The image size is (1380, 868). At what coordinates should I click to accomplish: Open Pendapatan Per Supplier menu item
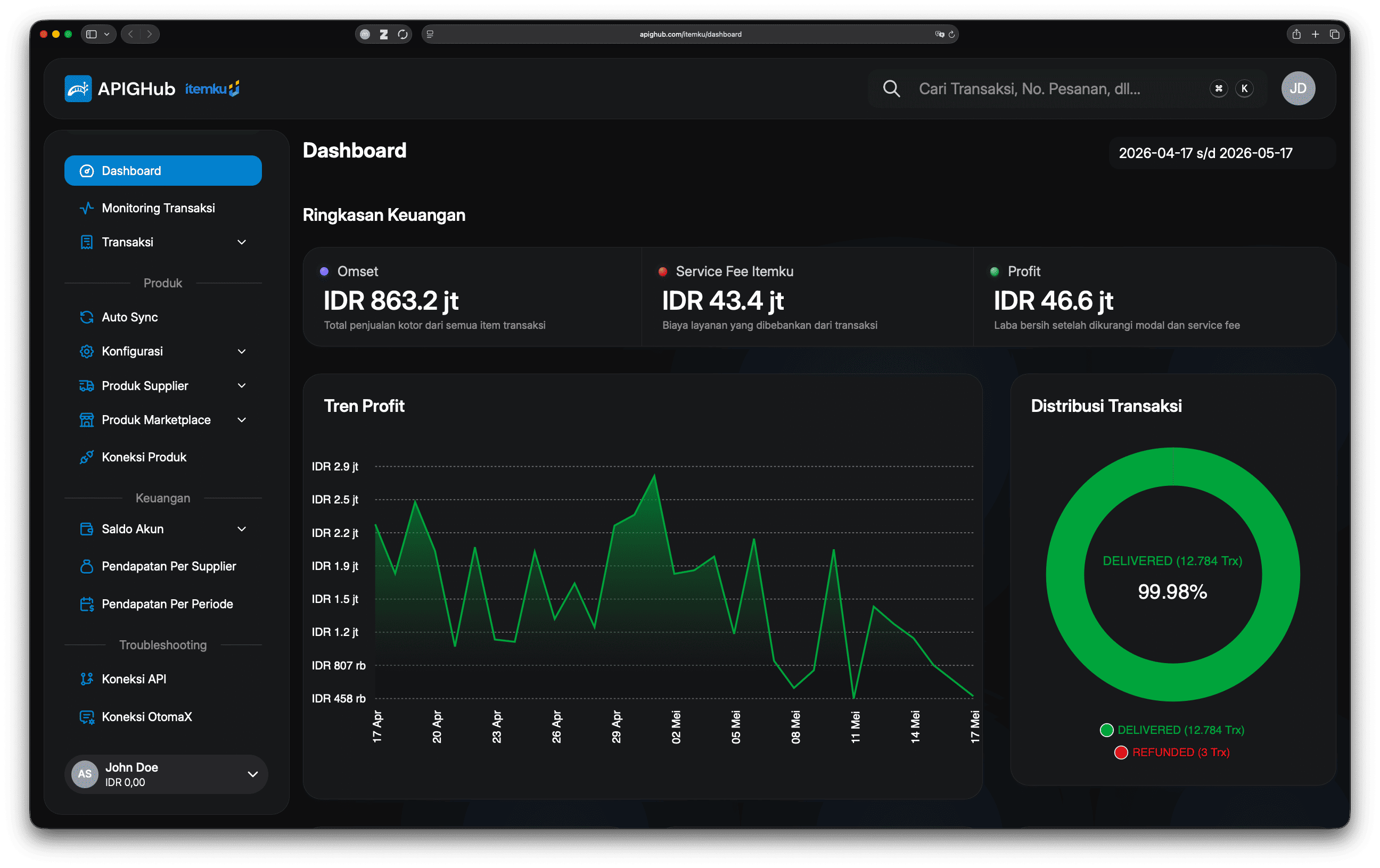pyautogui.click(x=163, y=566)
